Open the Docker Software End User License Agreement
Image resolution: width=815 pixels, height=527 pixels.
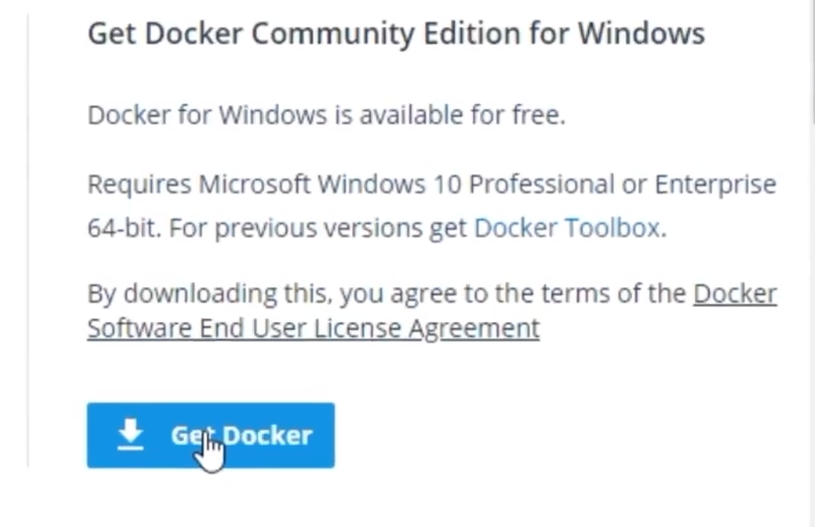[x=432, y=311]
